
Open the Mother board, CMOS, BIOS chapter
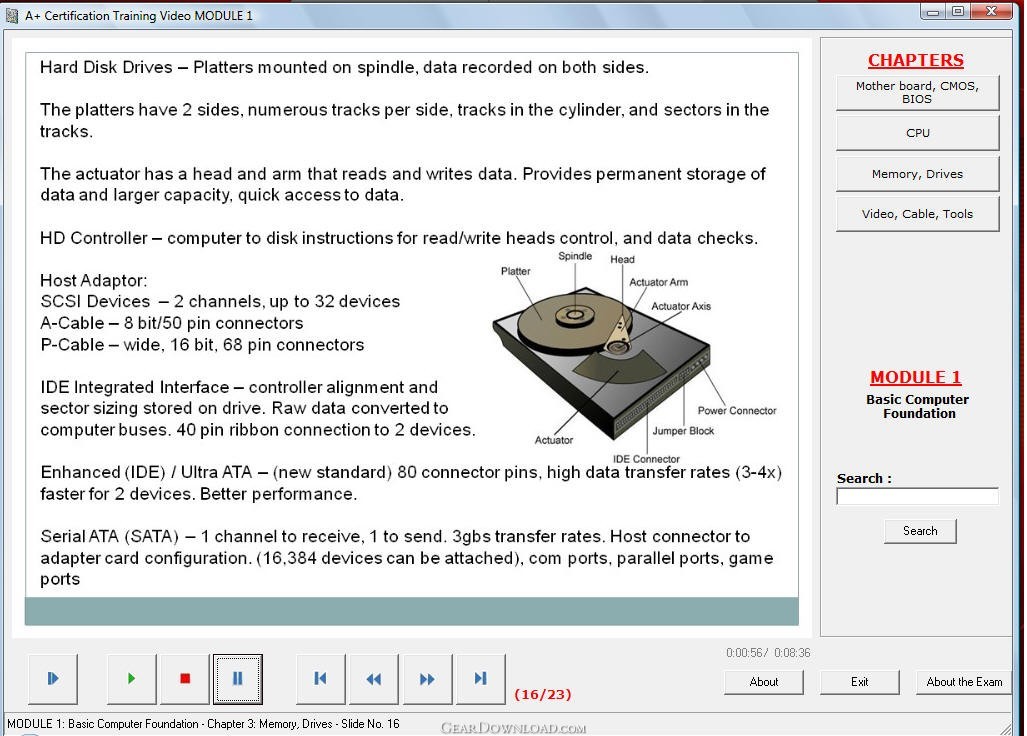[917, 93]
